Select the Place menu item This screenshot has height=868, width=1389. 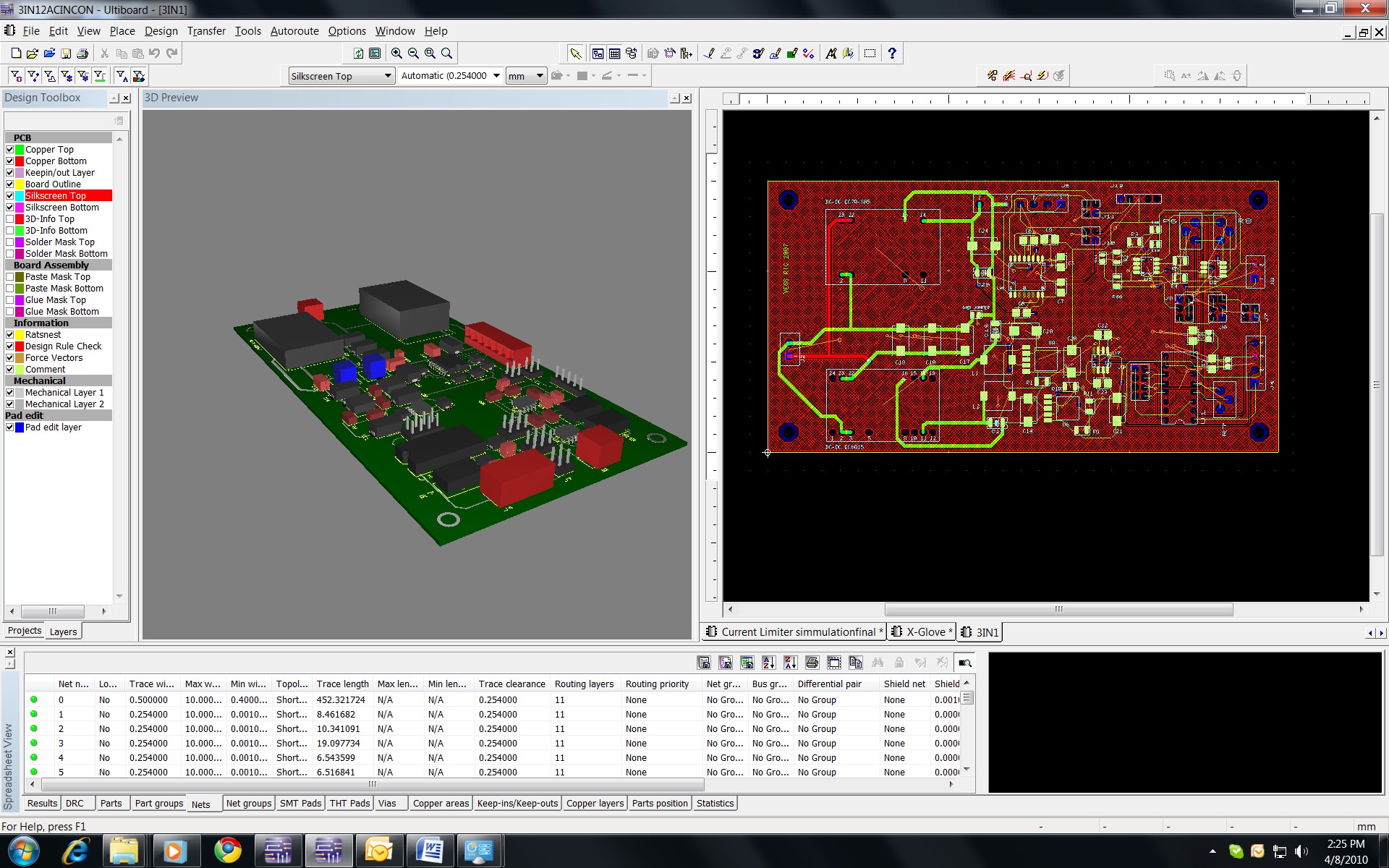pos(121,30)
